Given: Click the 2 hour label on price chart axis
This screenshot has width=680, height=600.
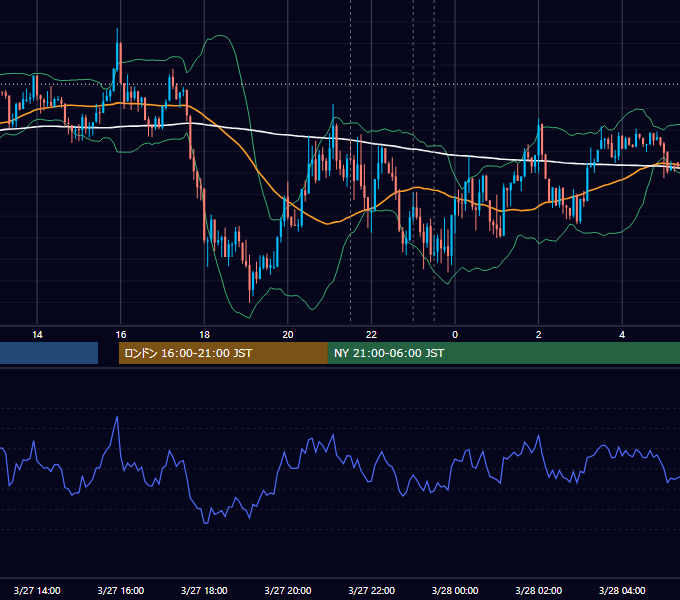Looking at the screenshot, I should click(x=539, y=335).
